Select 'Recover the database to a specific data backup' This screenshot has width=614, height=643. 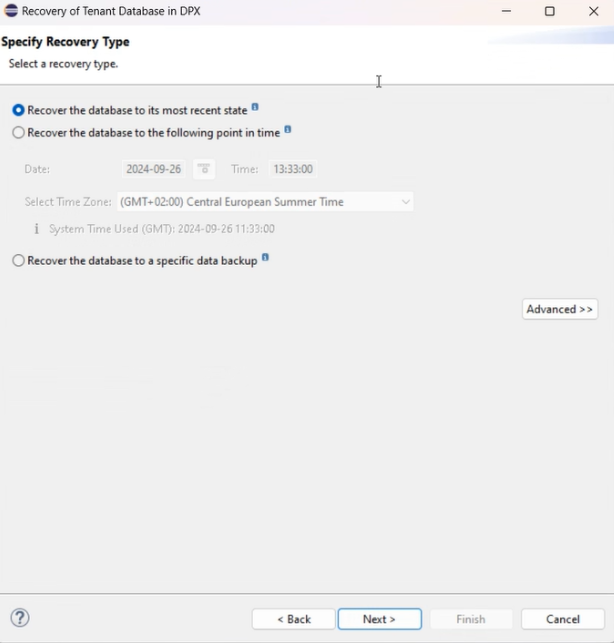19,261
